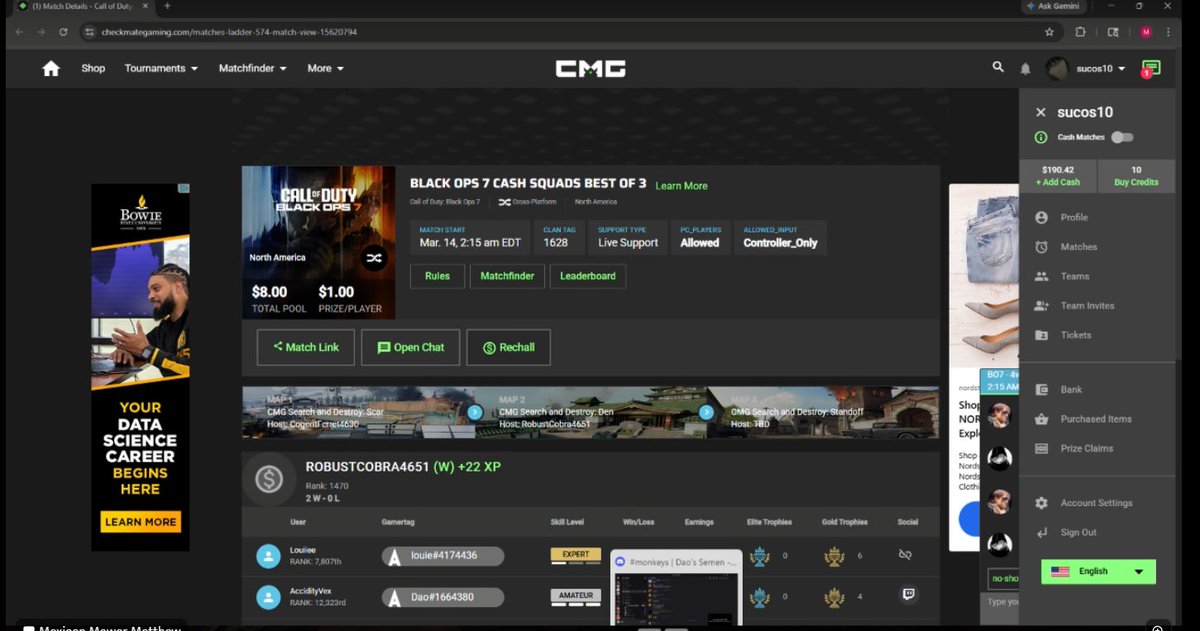Image resolution: width=1200 pixels, height=631 pixels.
Task: Click Louiiee's elite trophy icon
Action: pos(760,556)
